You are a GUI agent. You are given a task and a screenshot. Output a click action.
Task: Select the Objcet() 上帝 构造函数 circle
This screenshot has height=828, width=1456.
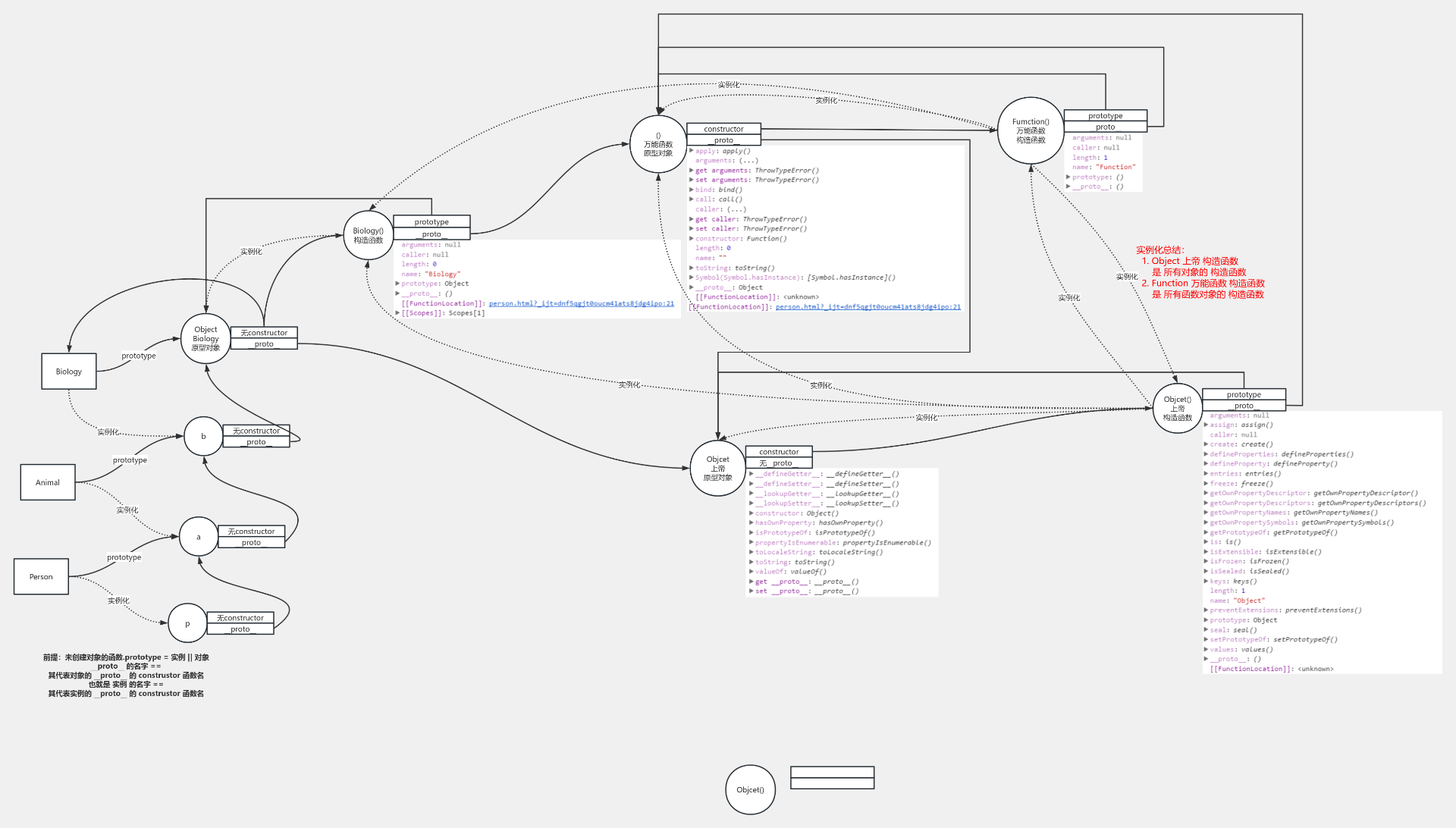point(1177,408)
